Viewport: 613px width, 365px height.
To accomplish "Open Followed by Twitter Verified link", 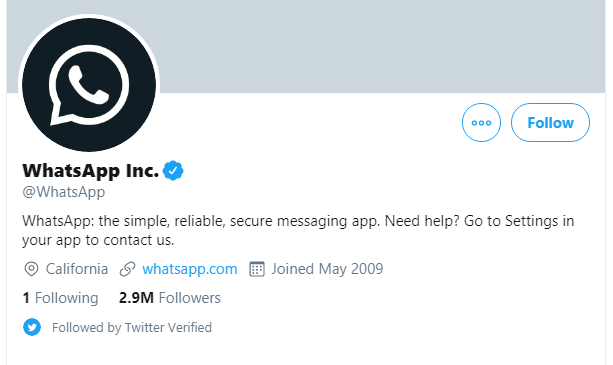I will (x=132, y=327).
